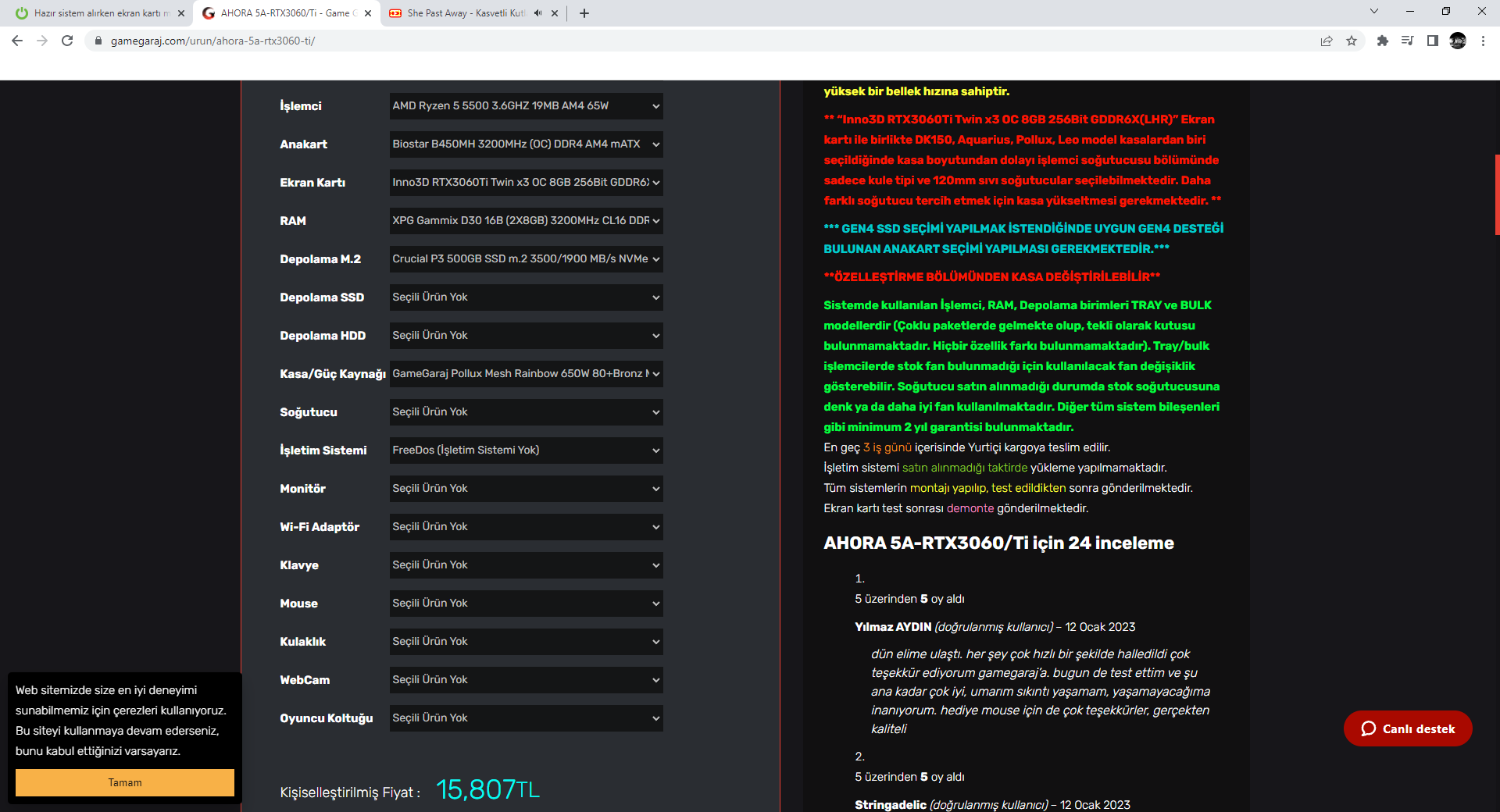Image resolution: width=1500 pixels, height=812 pixels.
Task: Open the Wi-Fi Adaptör dropdown
Action: [527, 527]
